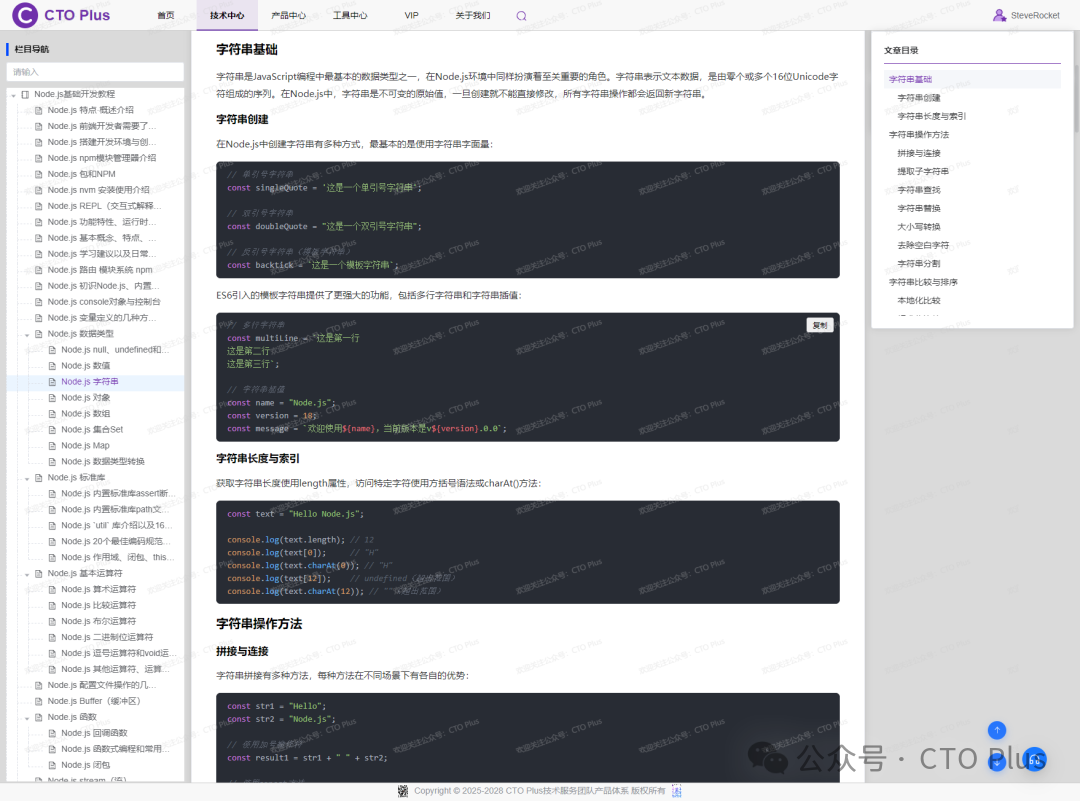Viewport: 1080px width, 801px height.
Task: Open the 关于我们 menu item
Action: (472, 15)
